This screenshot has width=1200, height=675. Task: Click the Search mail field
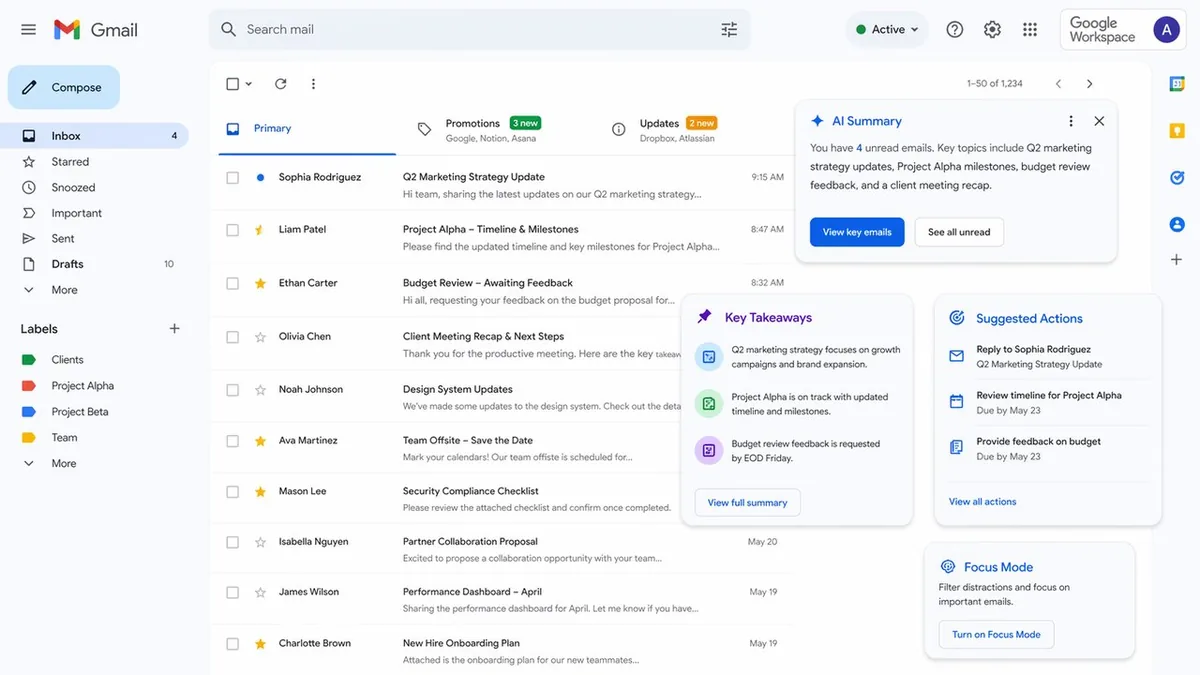click(x=470, y=30)
